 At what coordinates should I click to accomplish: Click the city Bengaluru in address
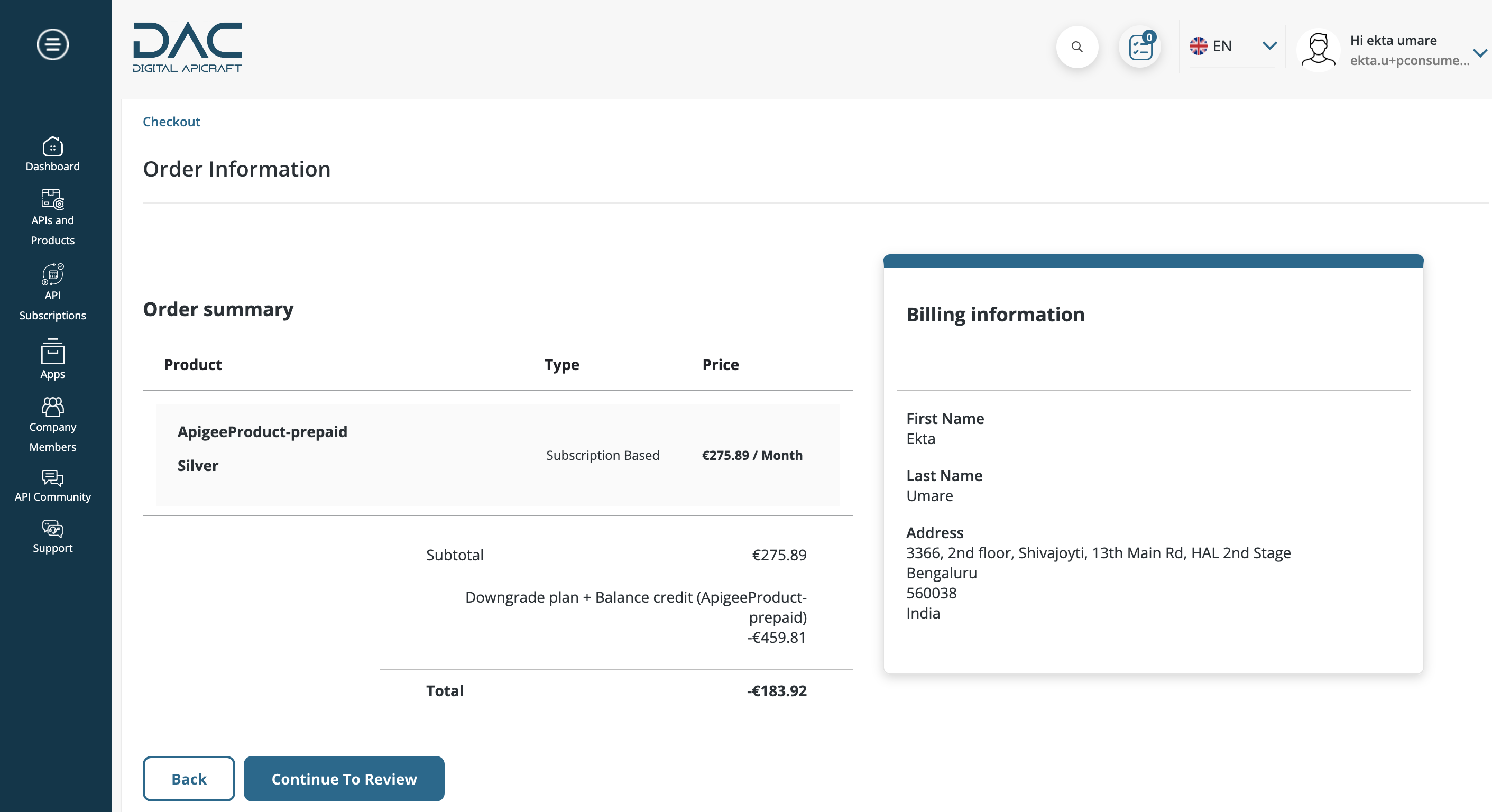(941, 573)
